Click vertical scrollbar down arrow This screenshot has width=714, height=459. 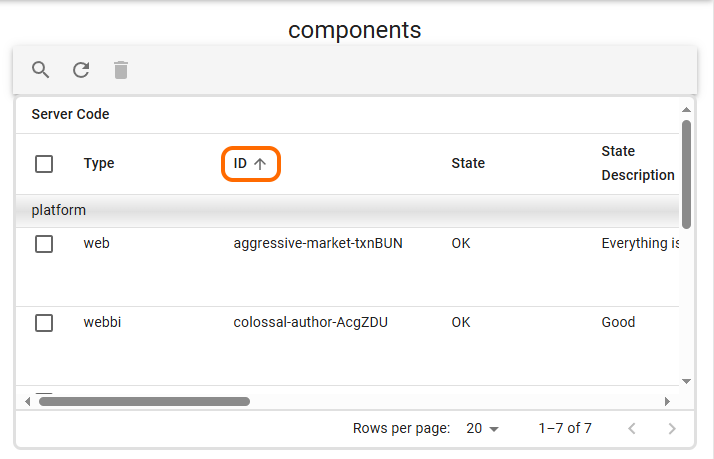point(686,381)
